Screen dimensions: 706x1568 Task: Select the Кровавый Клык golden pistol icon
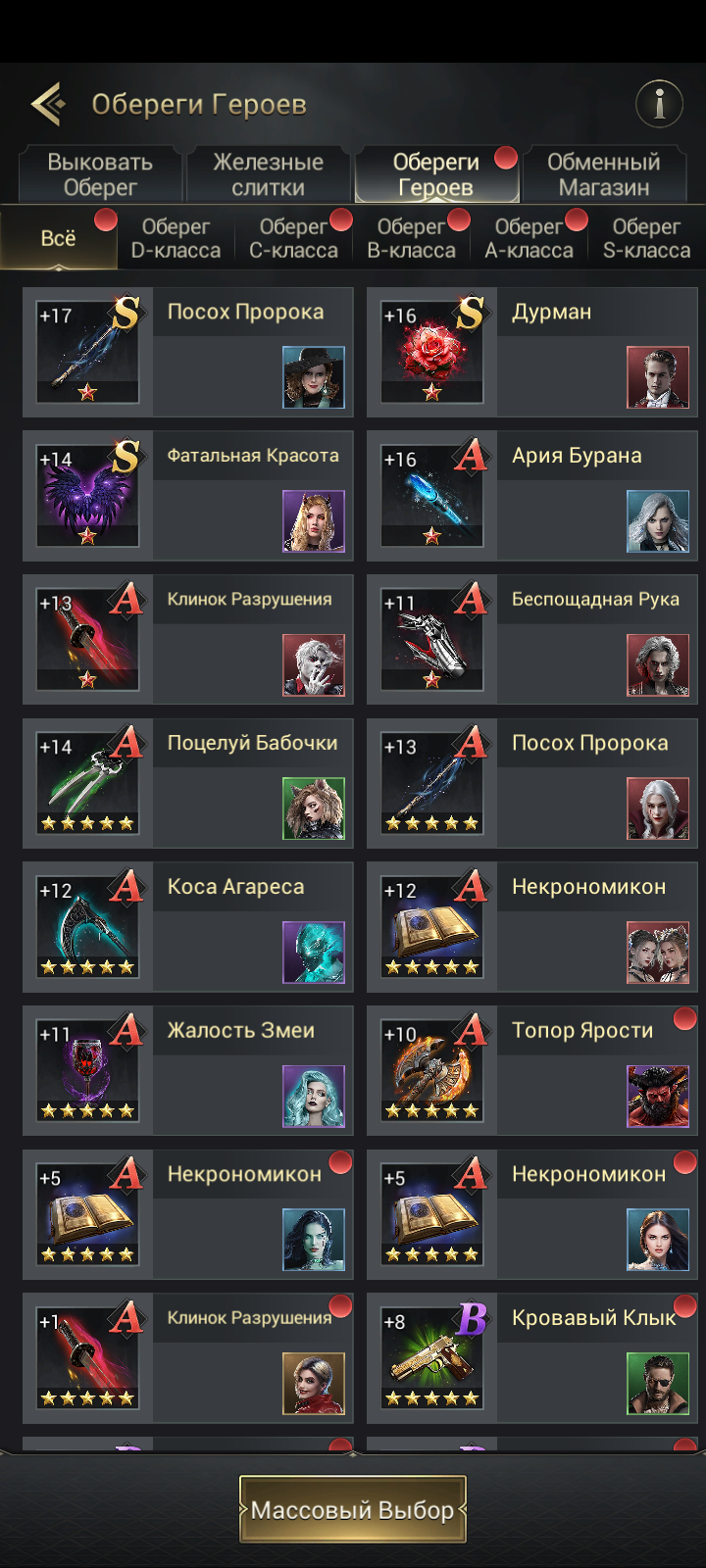point(431,1357)
